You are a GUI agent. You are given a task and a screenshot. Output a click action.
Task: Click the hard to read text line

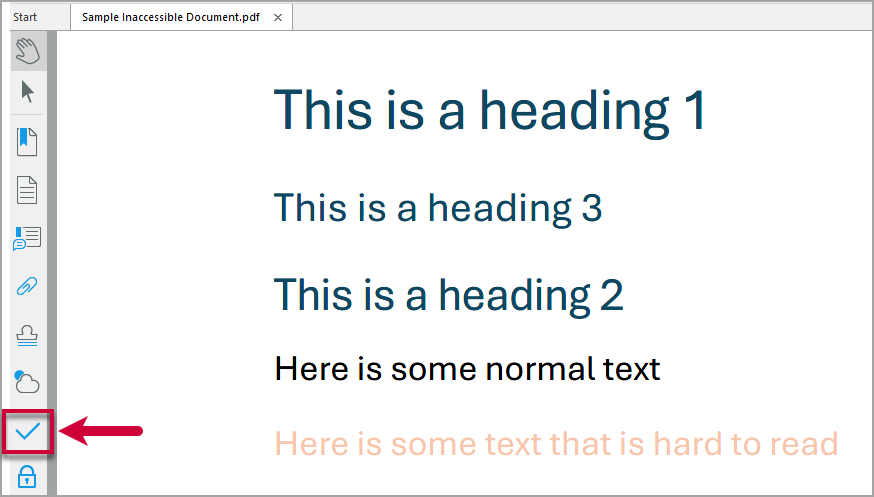[x=556, y=444]
